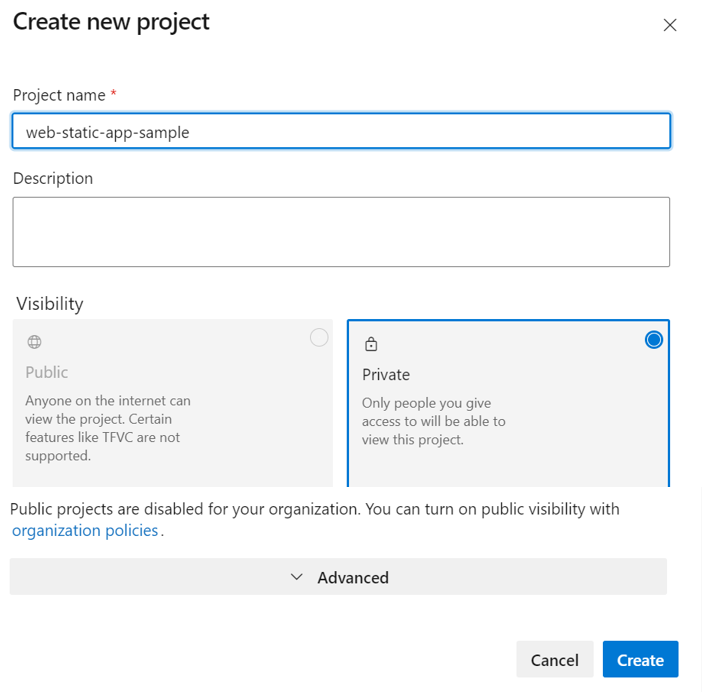The width and height of the screenshot is (702, 696).
Task: Click the Public card title text
Action: (x=47, y=372)
